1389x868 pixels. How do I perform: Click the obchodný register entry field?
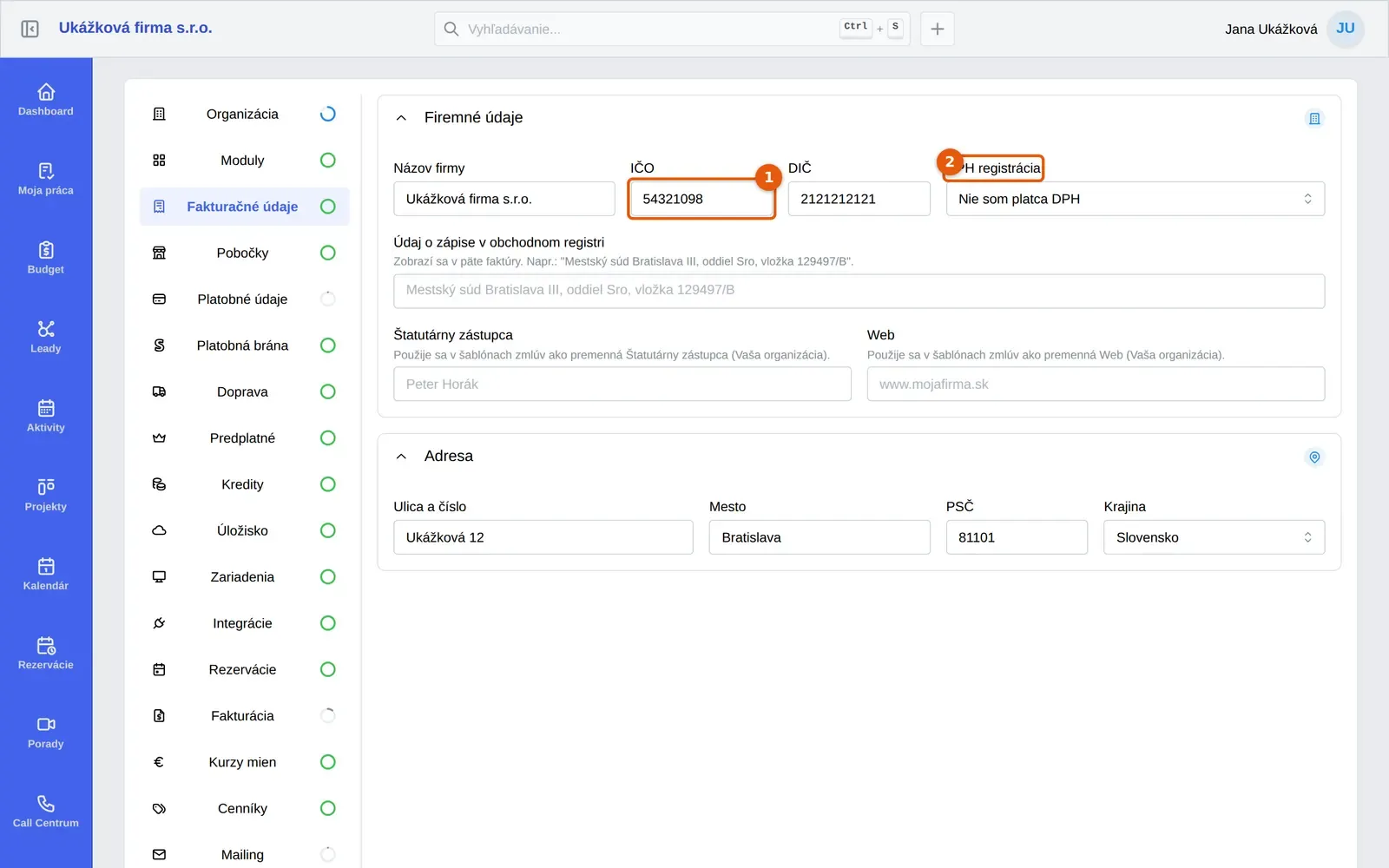[859, 291]
